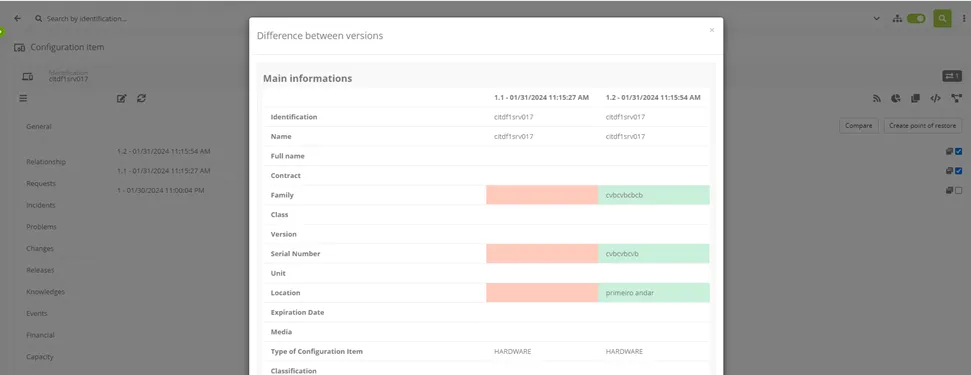Click the stack icon beside version 1.2
The width and height of the screenshot is (971, 375).
click(x=949, y=151)
